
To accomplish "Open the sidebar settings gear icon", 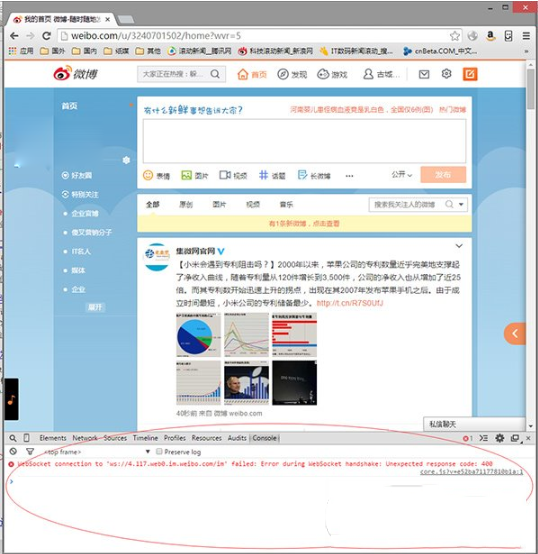I will pyautogui.click(x=126, y=160).
